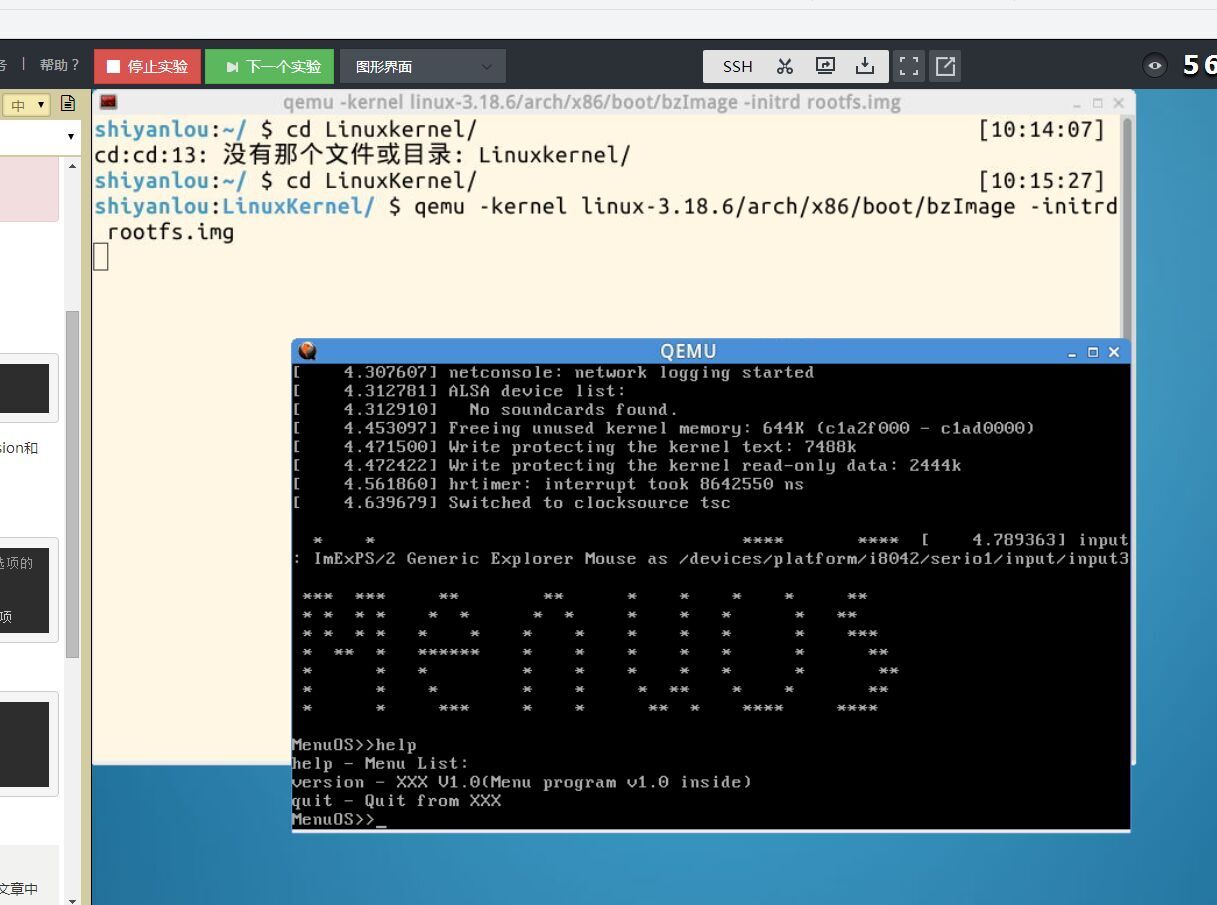Click the QEMU window's app icon
Screen dimensions: 1217x905
click(307, 351)
